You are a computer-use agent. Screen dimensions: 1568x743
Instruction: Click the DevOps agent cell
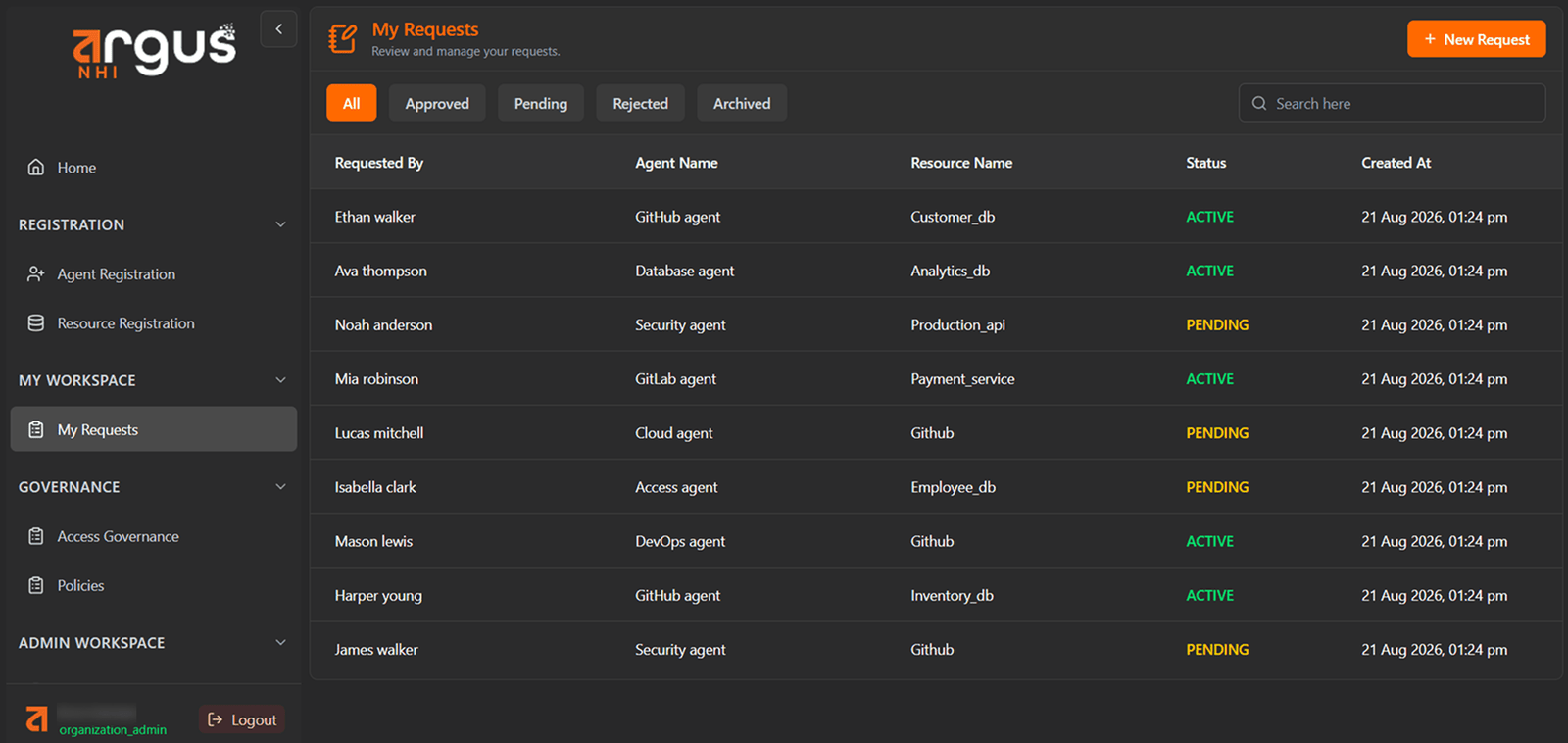(680, 541)
